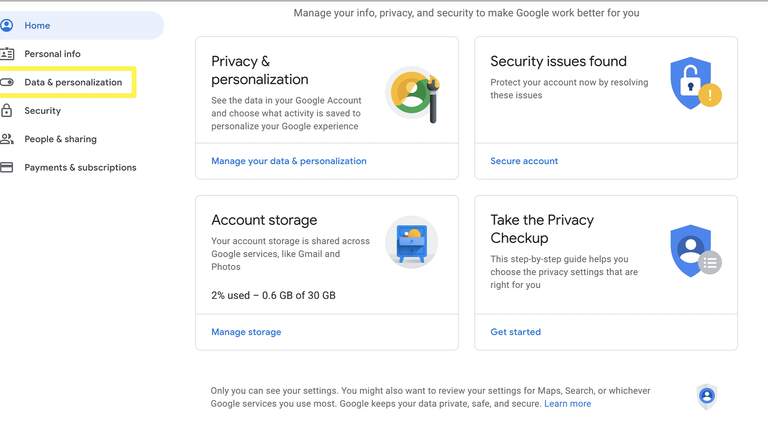Click Manage your data & personalization link
This screenshot has height=432, width=768.
[x=289, y=161]
